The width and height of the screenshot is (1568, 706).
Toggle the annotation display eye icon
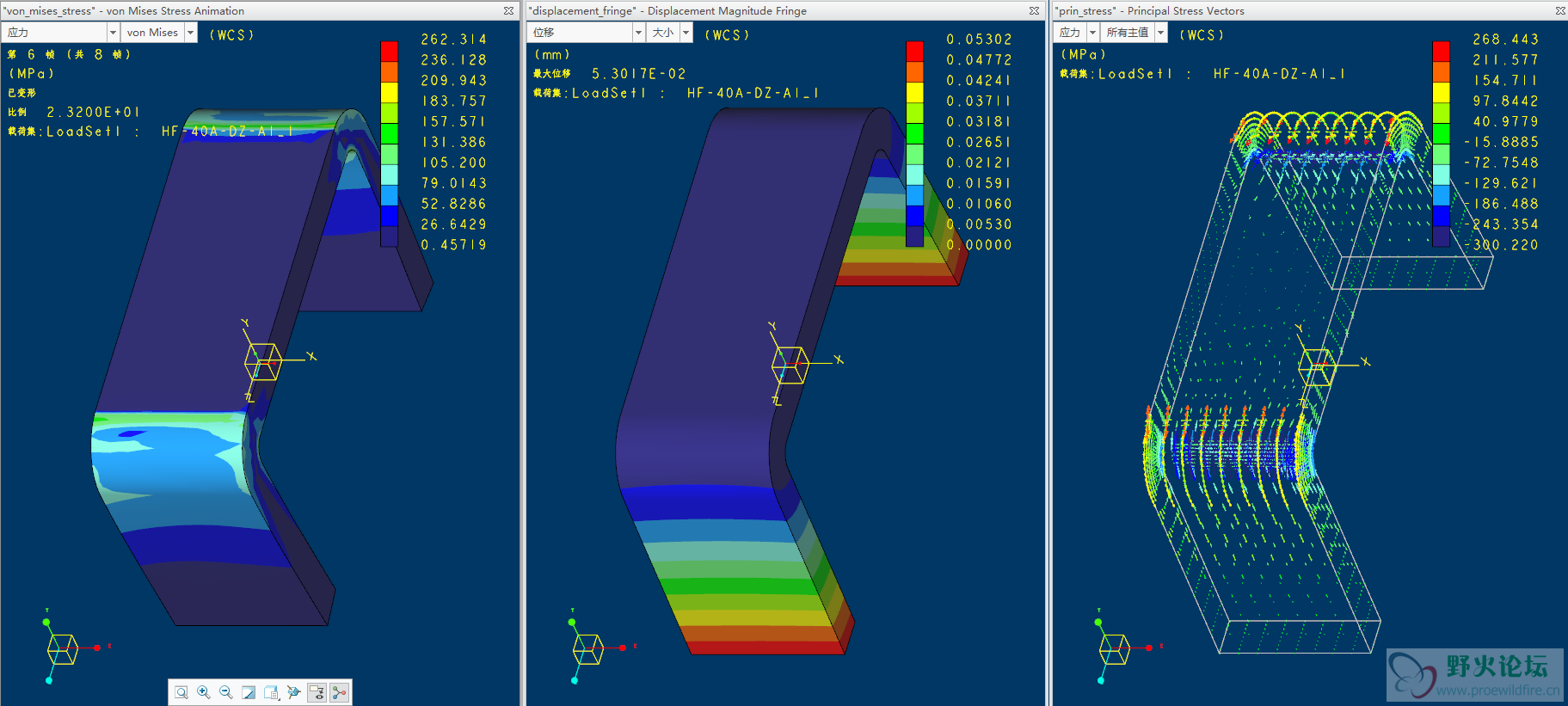pyautogui.click(x=317, y=692)
